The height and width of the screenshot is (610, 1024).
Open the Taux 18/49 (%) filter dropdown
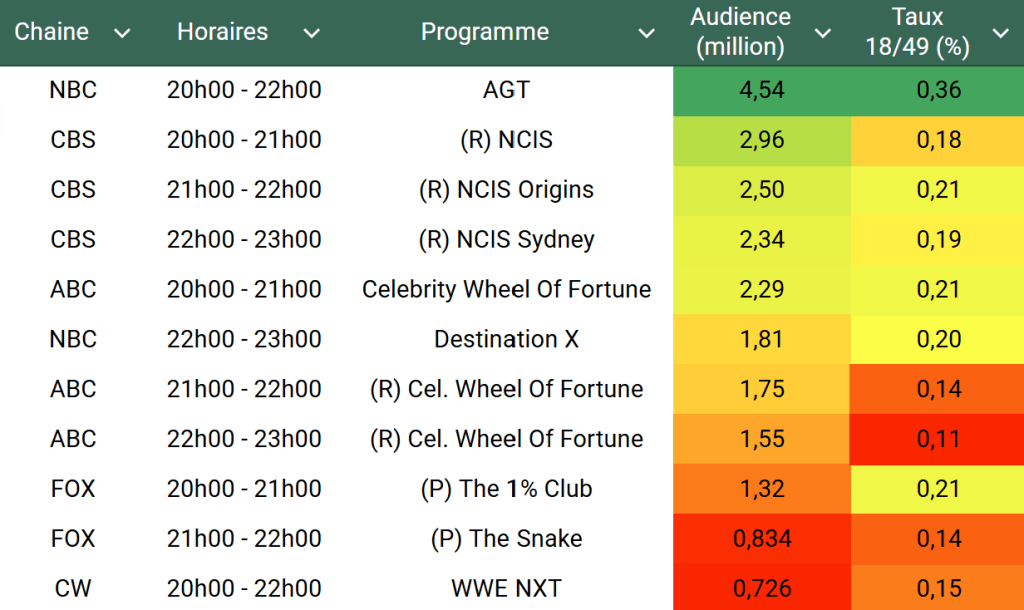[x=1000, y=33]
